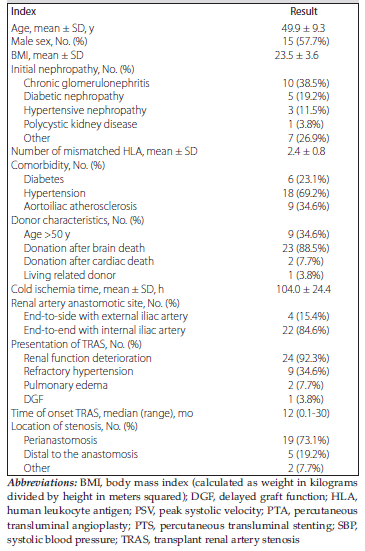Image resolution: width=365 pixels, height=551 pixels.
Task: Select the Age mean ± SD row label
Action: click(52, 28)
